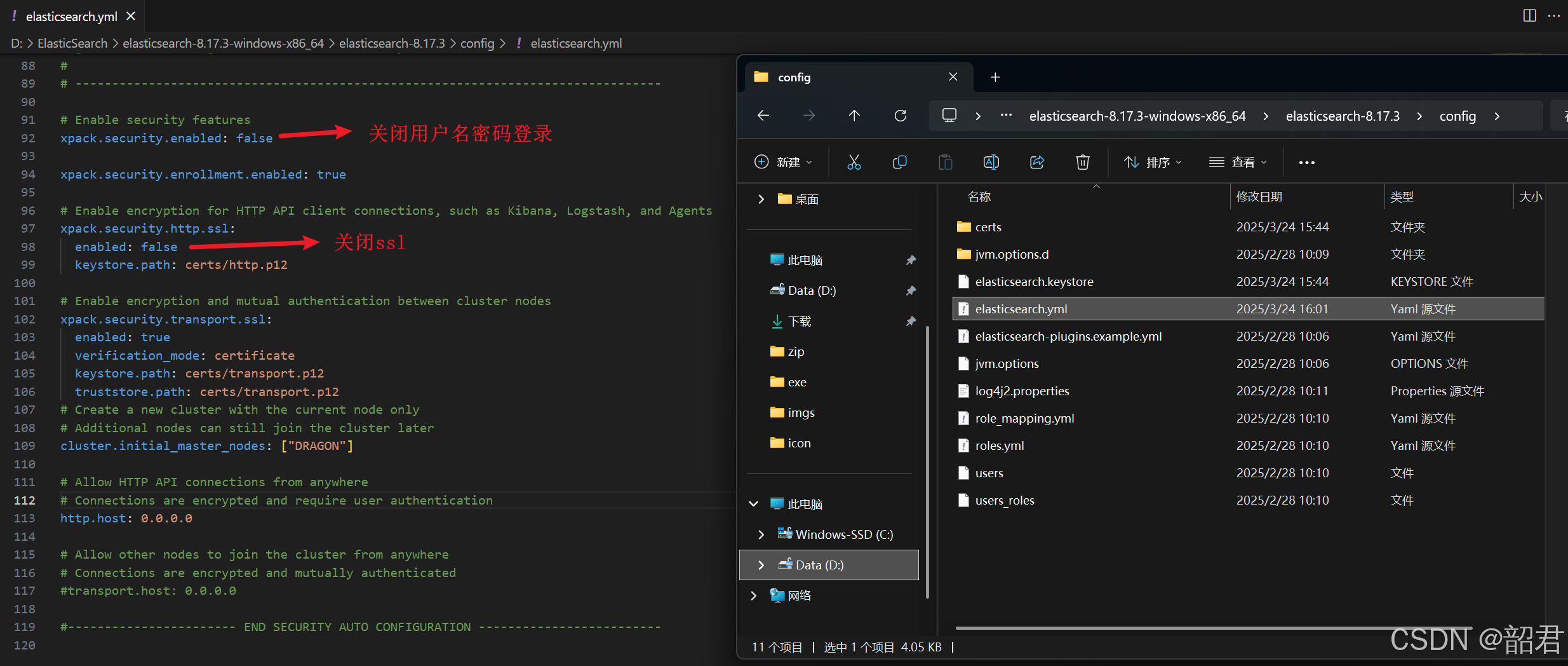The width and height of the screenshot is (1568, 666).
Task: Open the 新建 dropdown menu
Action: click(783, 162)
